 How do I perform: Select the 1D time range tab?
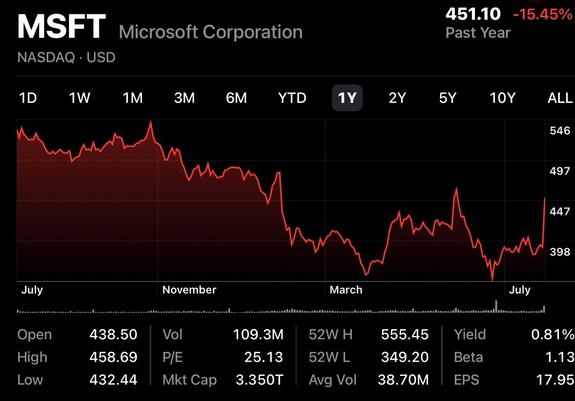28,98
